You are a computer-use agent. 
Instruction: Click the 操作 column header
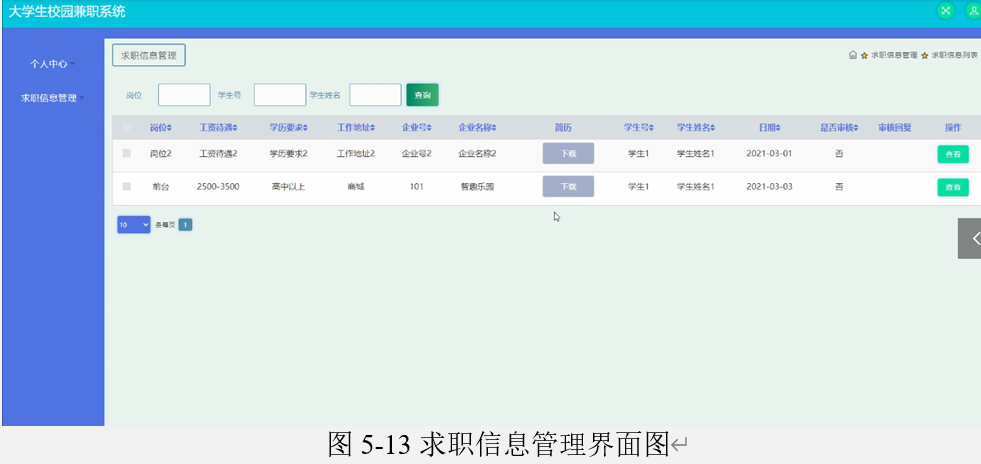click(953, 128)
